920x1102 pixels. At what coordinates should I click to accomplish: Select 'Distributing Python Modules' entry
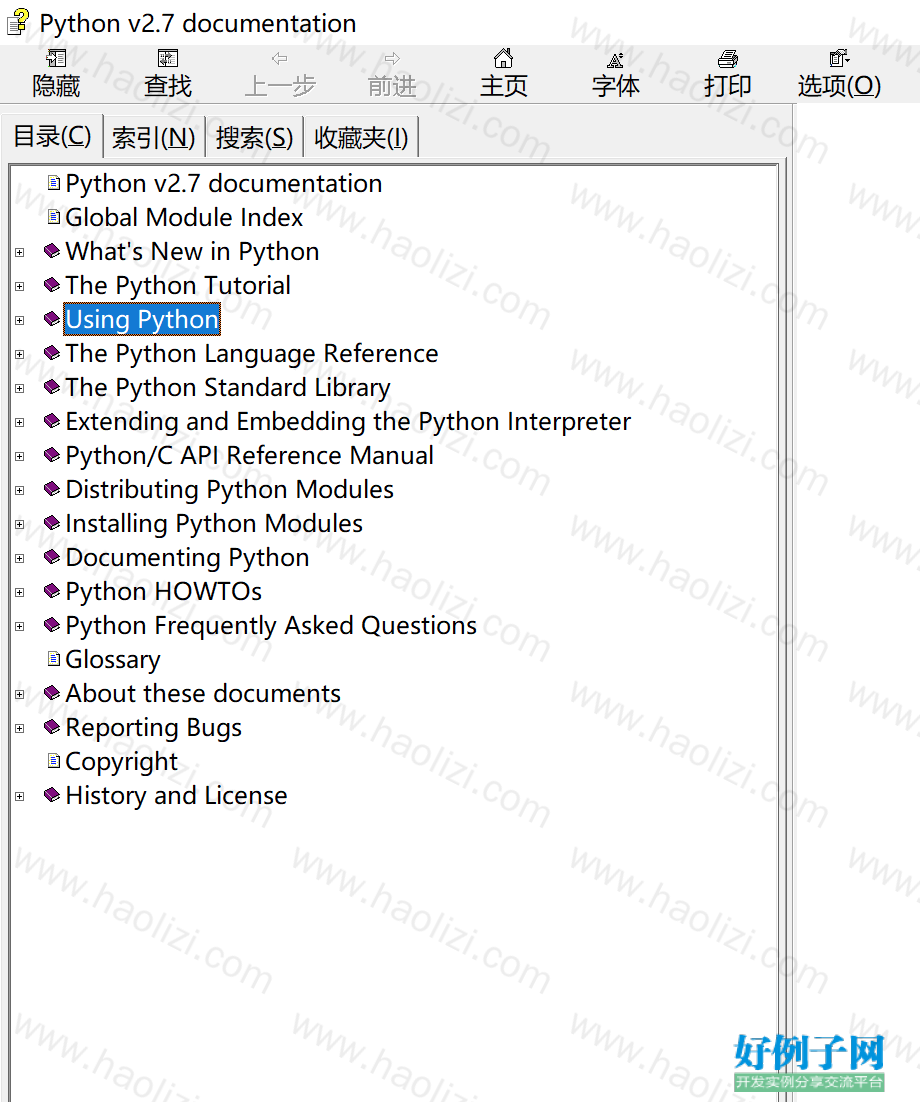229,489
